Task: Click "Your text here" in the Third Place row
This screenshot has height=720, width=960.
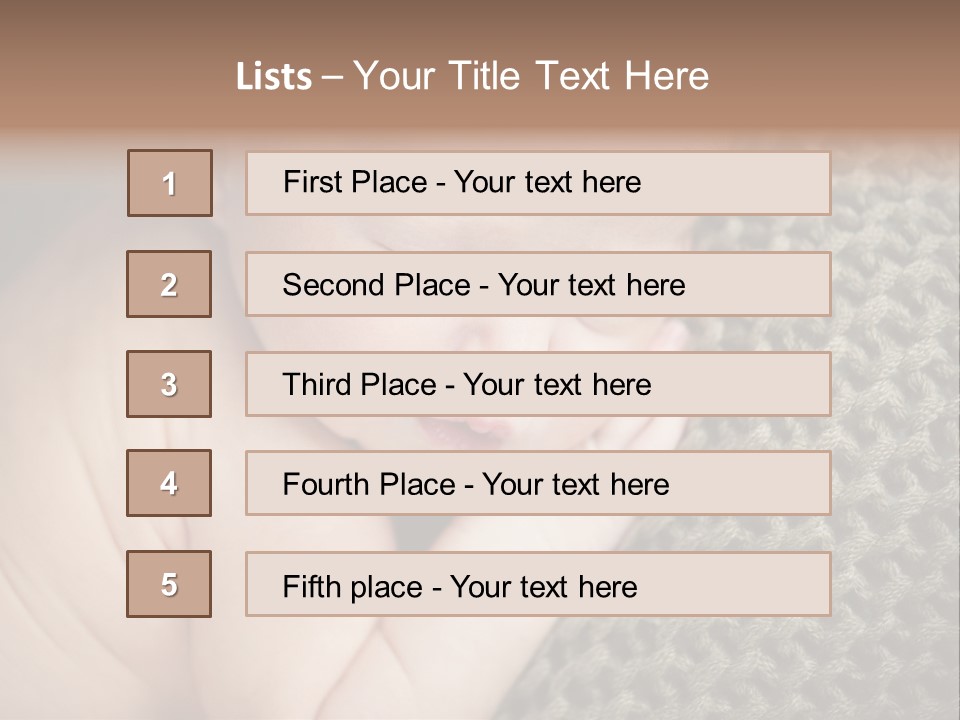Action: pyautogui.click(x=557, y=385)
